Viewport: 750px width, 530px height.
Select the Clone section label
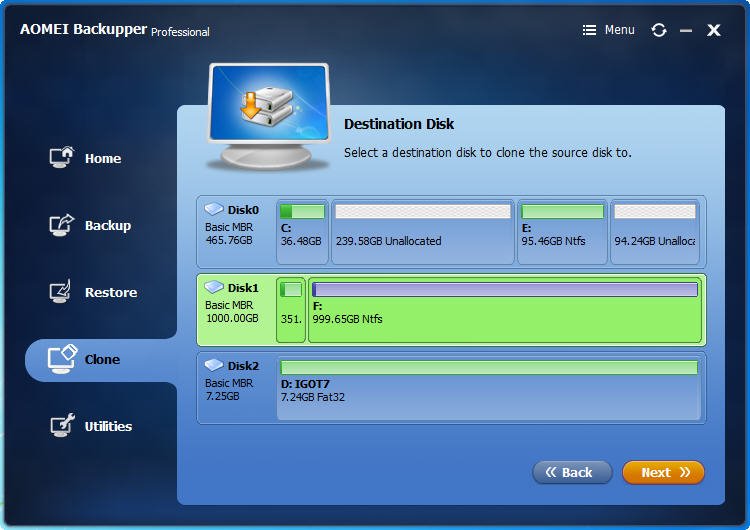[x=102, y=359]
